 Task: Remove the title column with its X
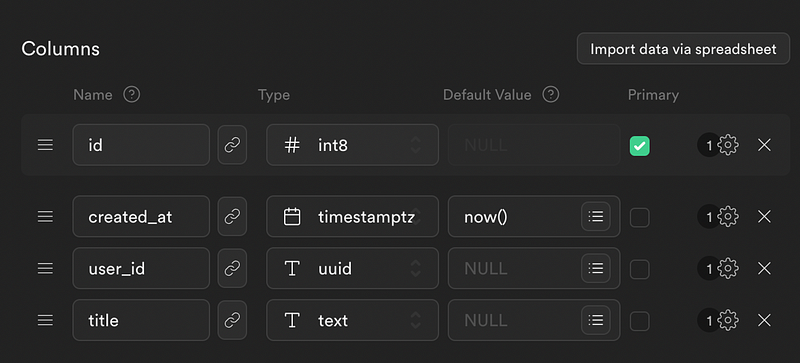click(764, 320)
